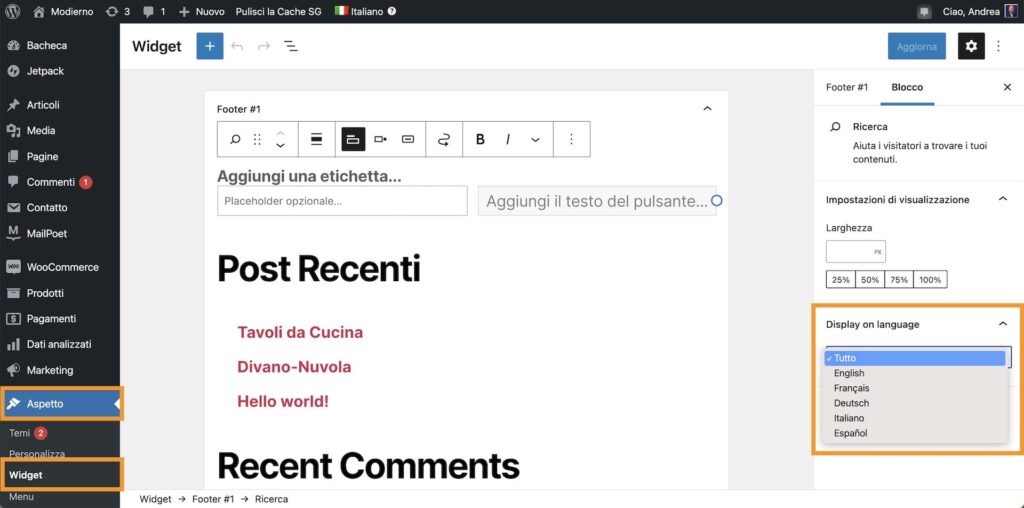
Task: Toggle the settings gear panel
Action: click(971, 46)
